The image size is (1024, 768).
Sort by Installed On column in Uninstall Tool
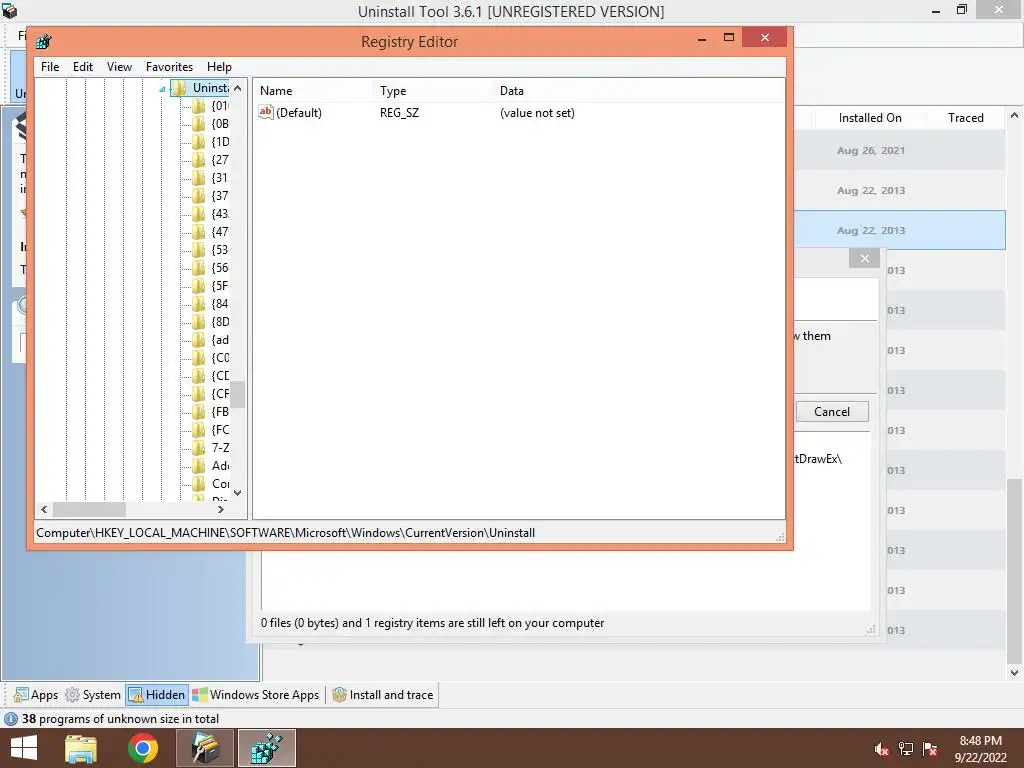(x=869, y=118)
